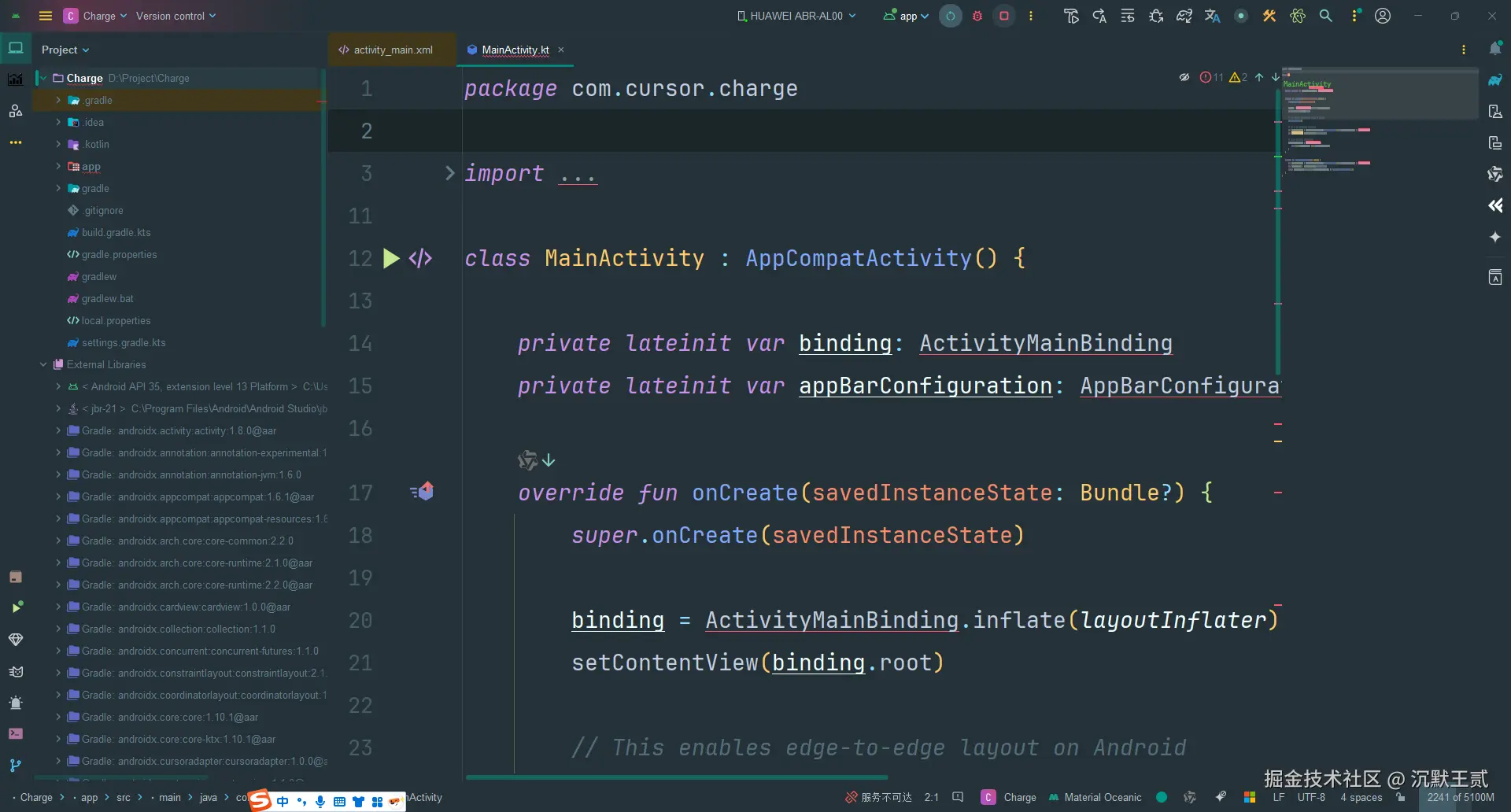Viewport: 1511px width, 812px height.
Task: Click the Material Oceanic theme widget
Action: coord(1095,797)
